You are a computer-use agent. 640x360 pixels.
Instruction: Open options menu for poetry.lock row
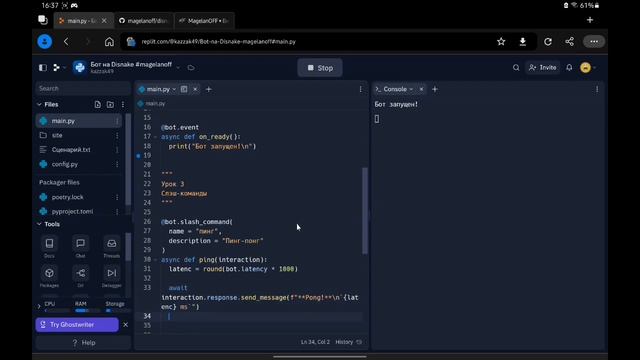point(117,197)
